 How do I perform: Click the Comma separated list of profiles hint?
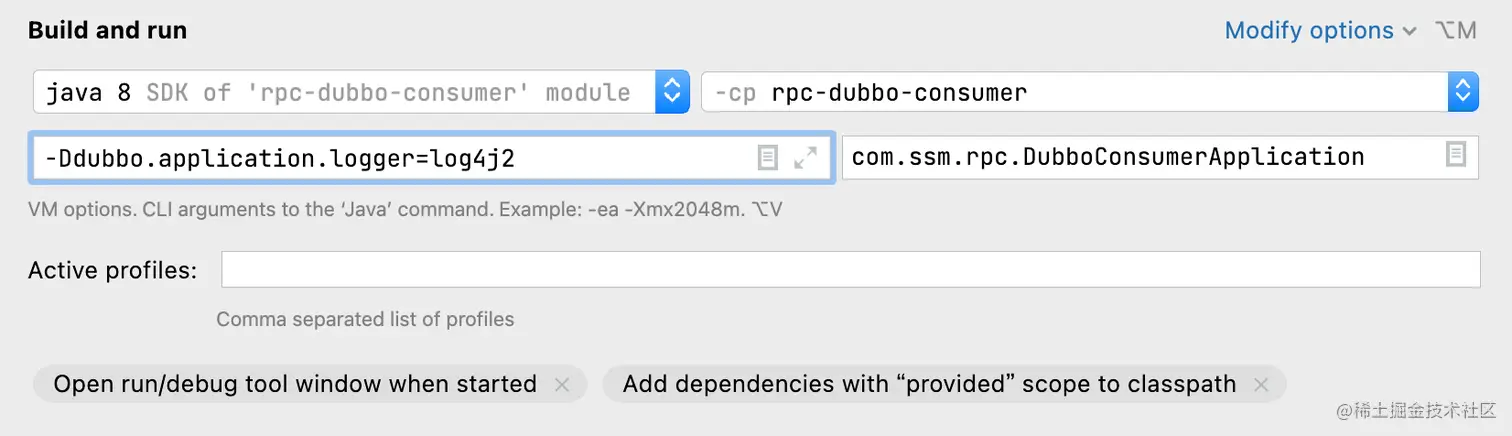coord(365,320)
